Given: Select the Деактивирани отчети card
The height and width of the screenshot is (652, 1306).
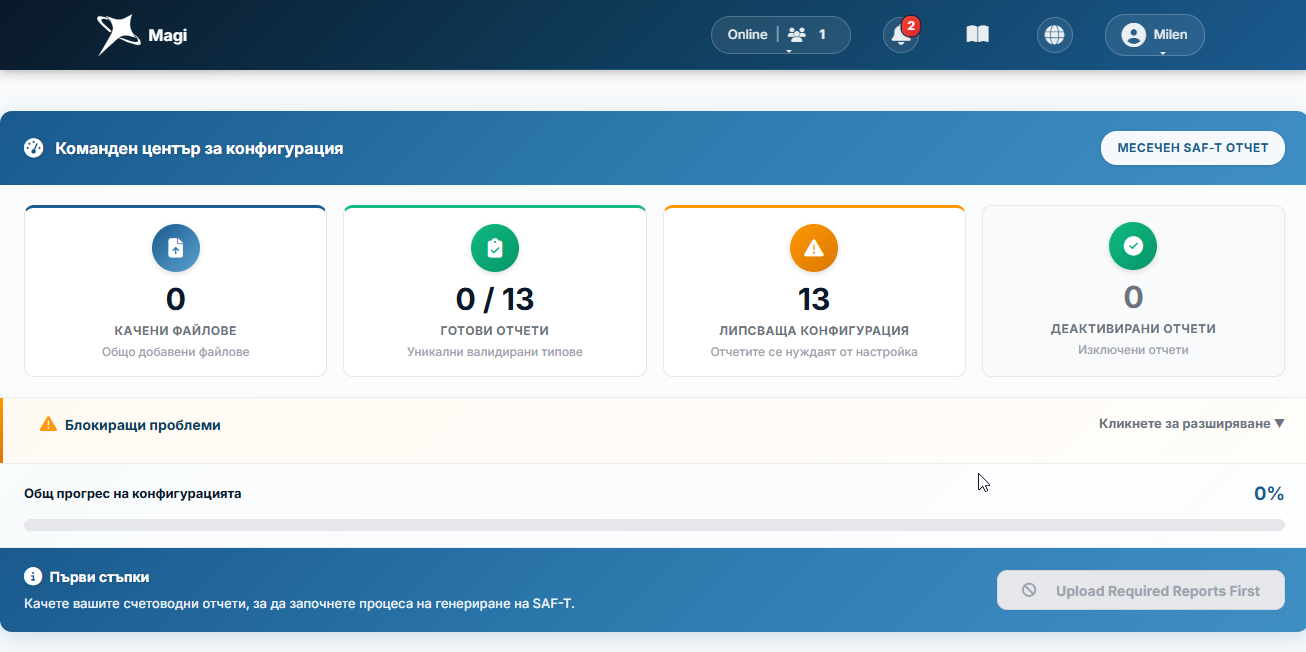Looking at the screenshot, I should tap(1133, 291).
